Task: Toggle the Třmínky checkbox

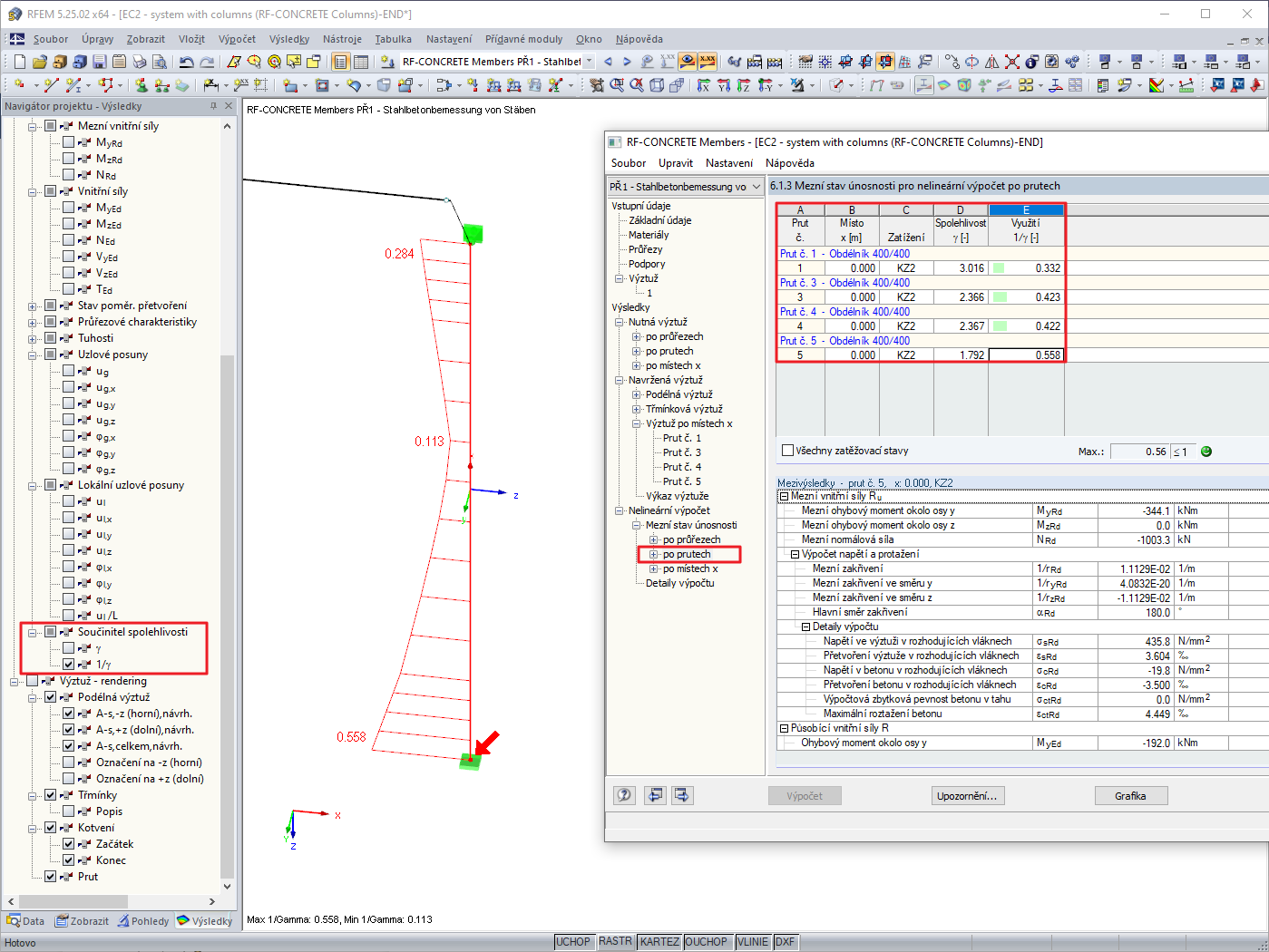Action: pos(51,795)
